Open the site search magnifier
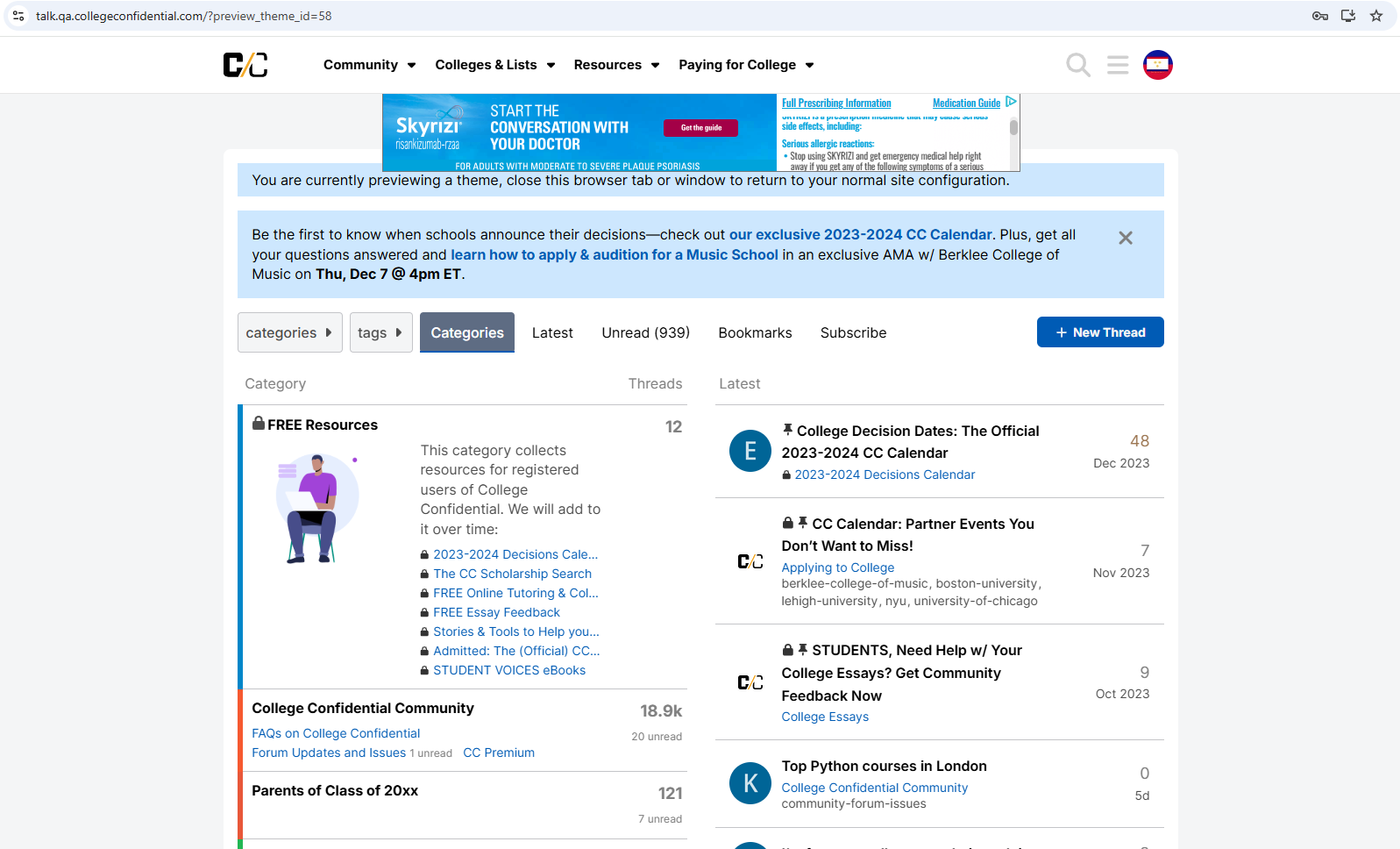 [x=1078, y=65]
